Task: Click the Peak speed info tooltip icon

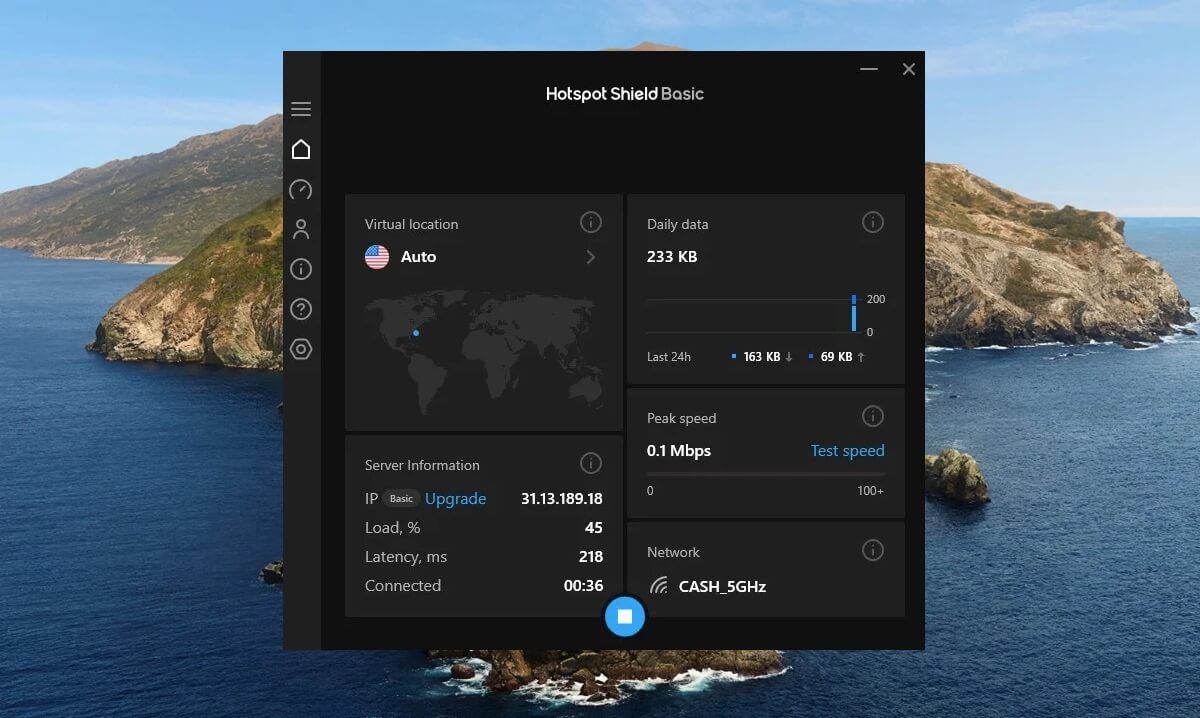Action: 873,416
